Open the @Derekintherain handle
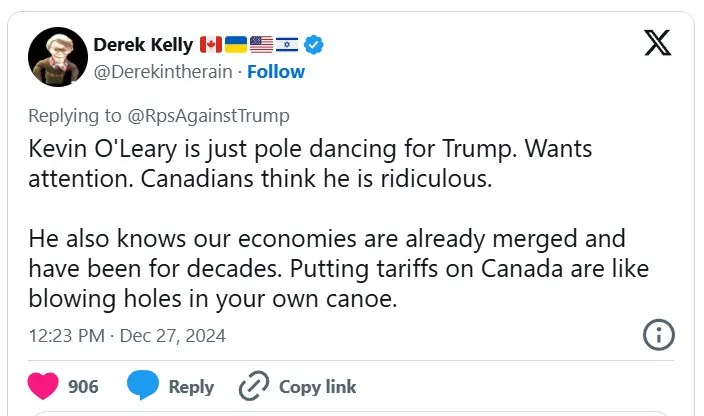 (162, 72)
